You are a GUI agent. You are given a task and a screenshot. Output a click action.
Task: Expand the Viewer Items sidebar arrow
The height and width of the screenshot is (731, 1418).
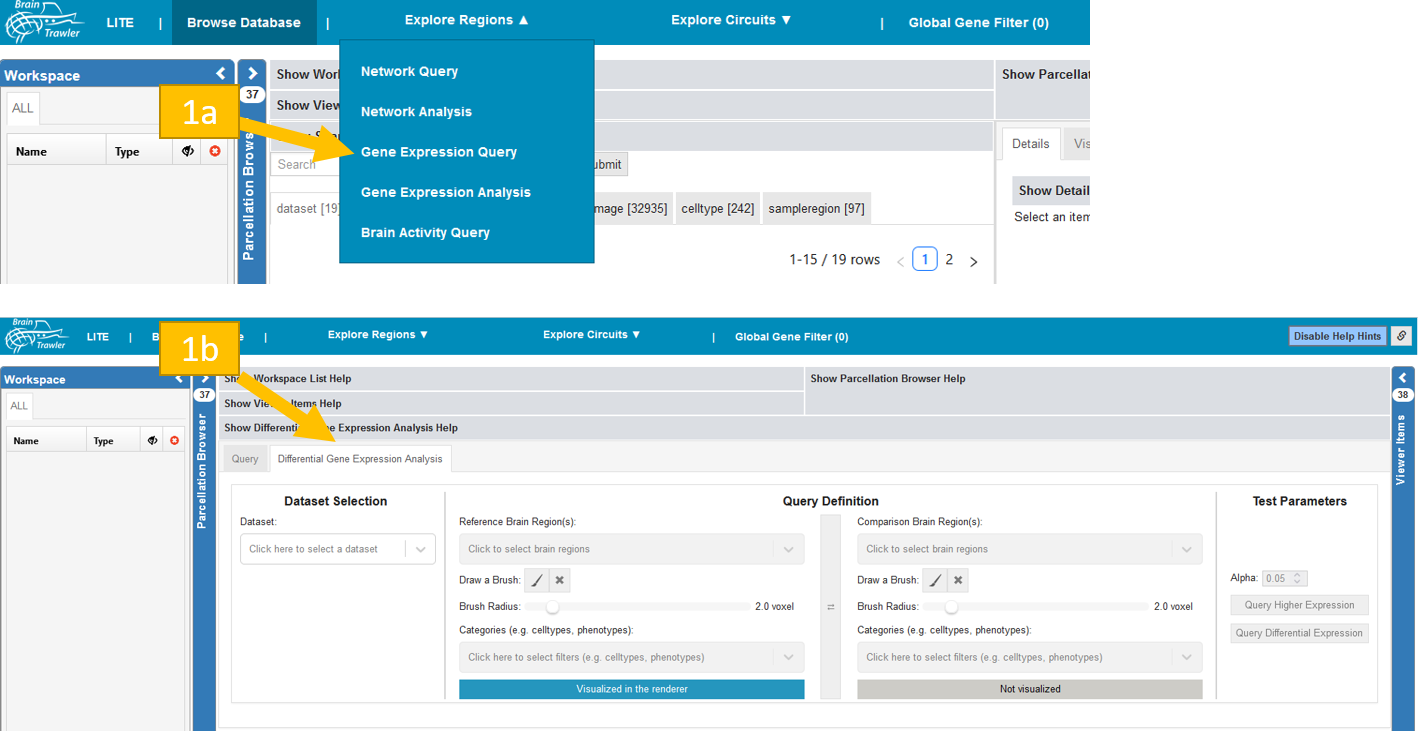click(1402, 378)
